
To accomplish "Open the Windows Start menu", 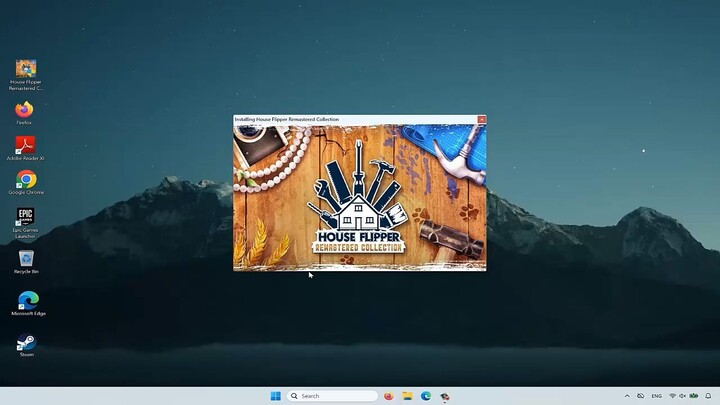I will click(x=276, y=396).
